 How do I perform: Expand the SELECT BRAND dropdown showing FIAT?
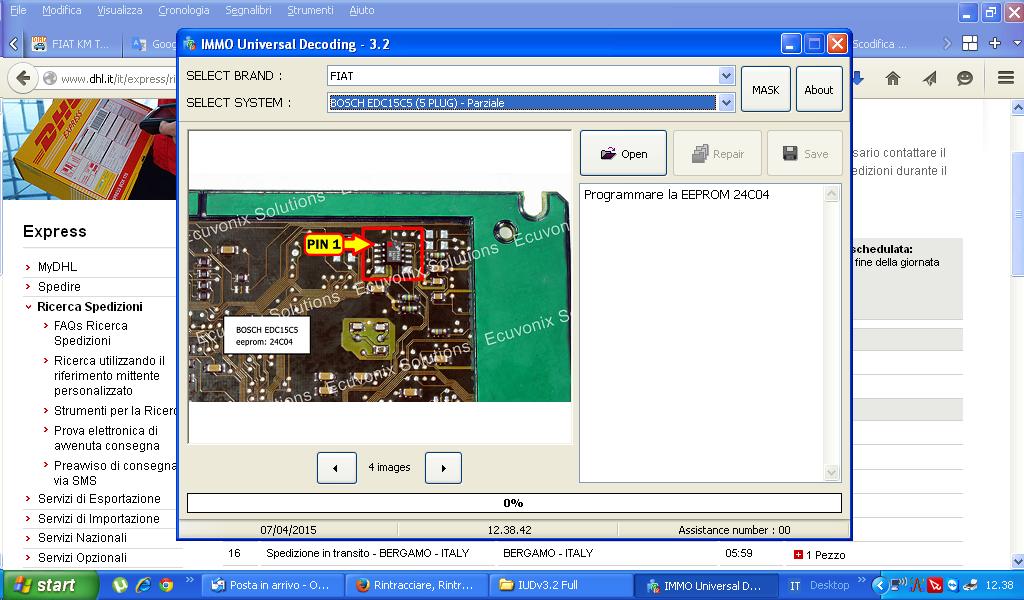[726, 76]
